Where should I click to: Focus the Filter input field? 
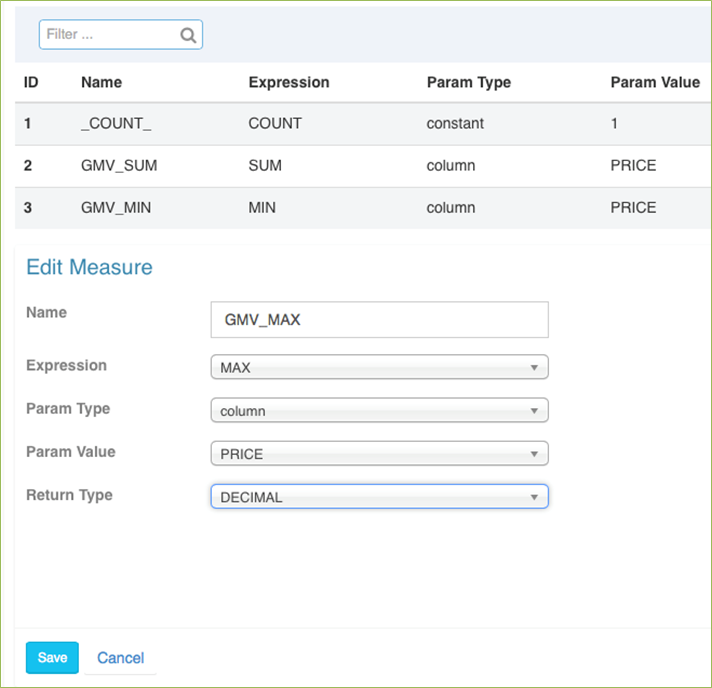pos(121,35)
